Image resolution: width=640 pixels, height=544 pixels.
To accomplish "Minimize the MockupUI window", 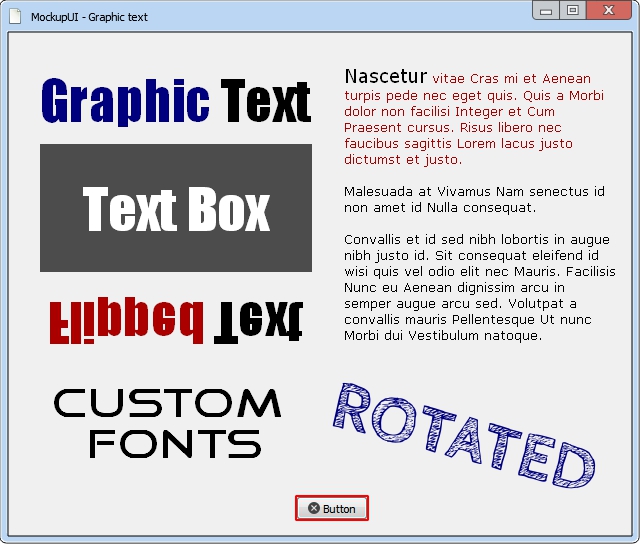I will [546, 11].
